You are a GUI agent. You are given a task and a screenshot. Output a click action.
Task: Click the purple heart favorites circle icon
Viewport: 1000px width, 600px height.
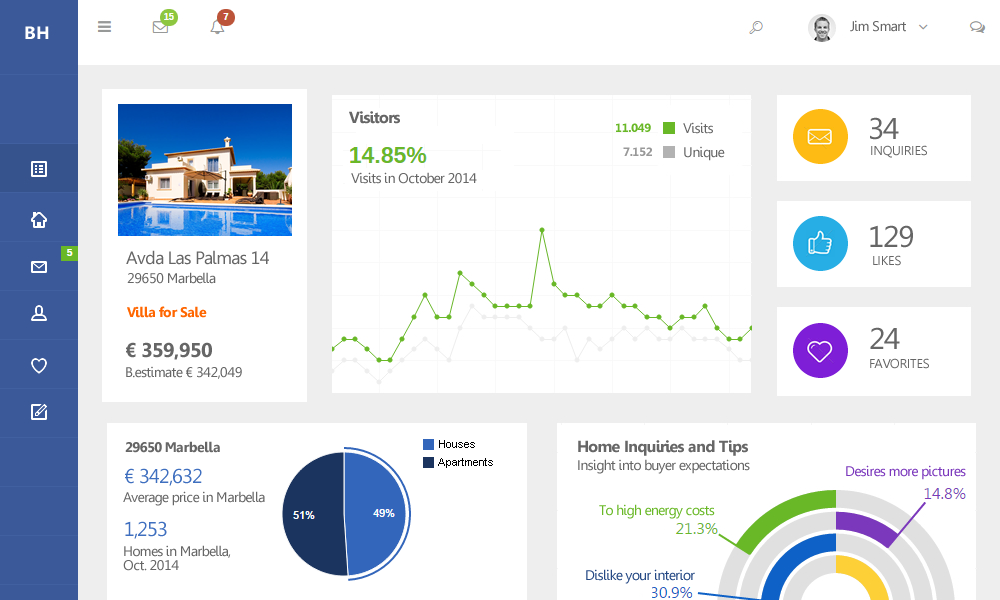[820, 351]
